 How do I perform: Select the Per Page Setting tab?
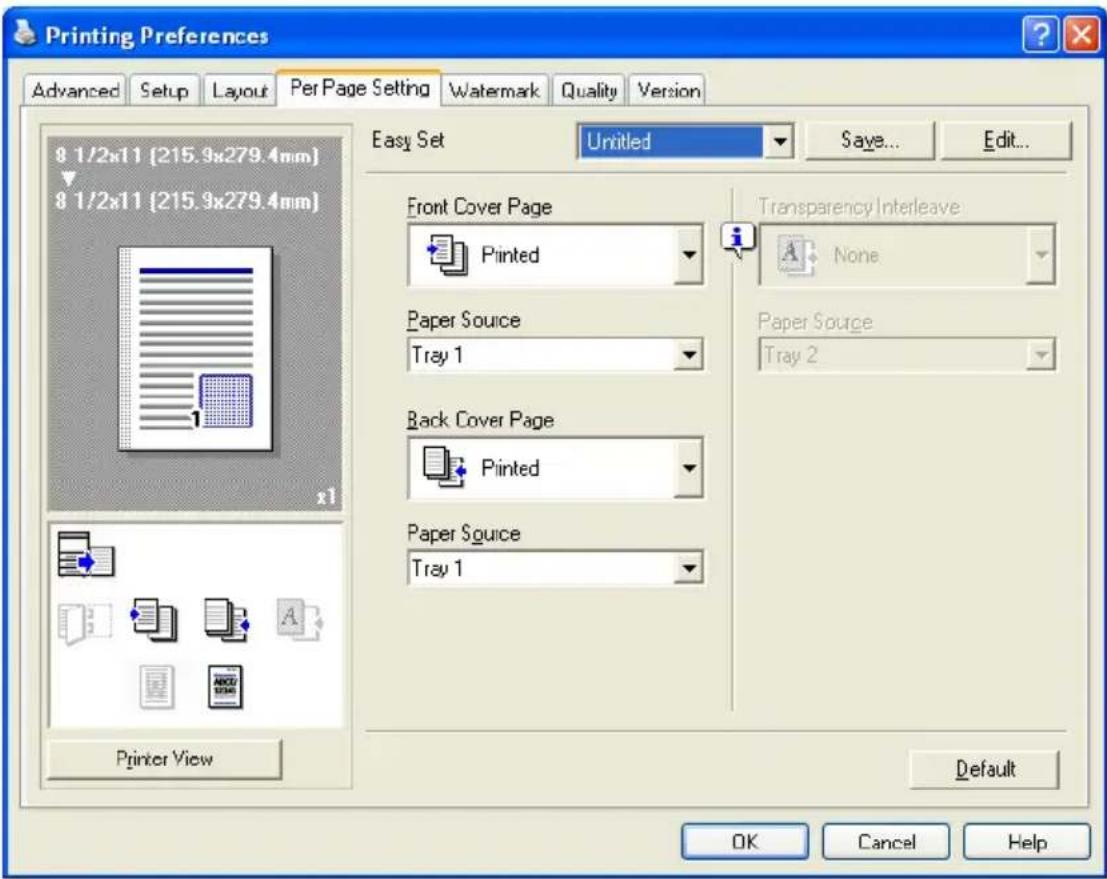click(359, 88)
